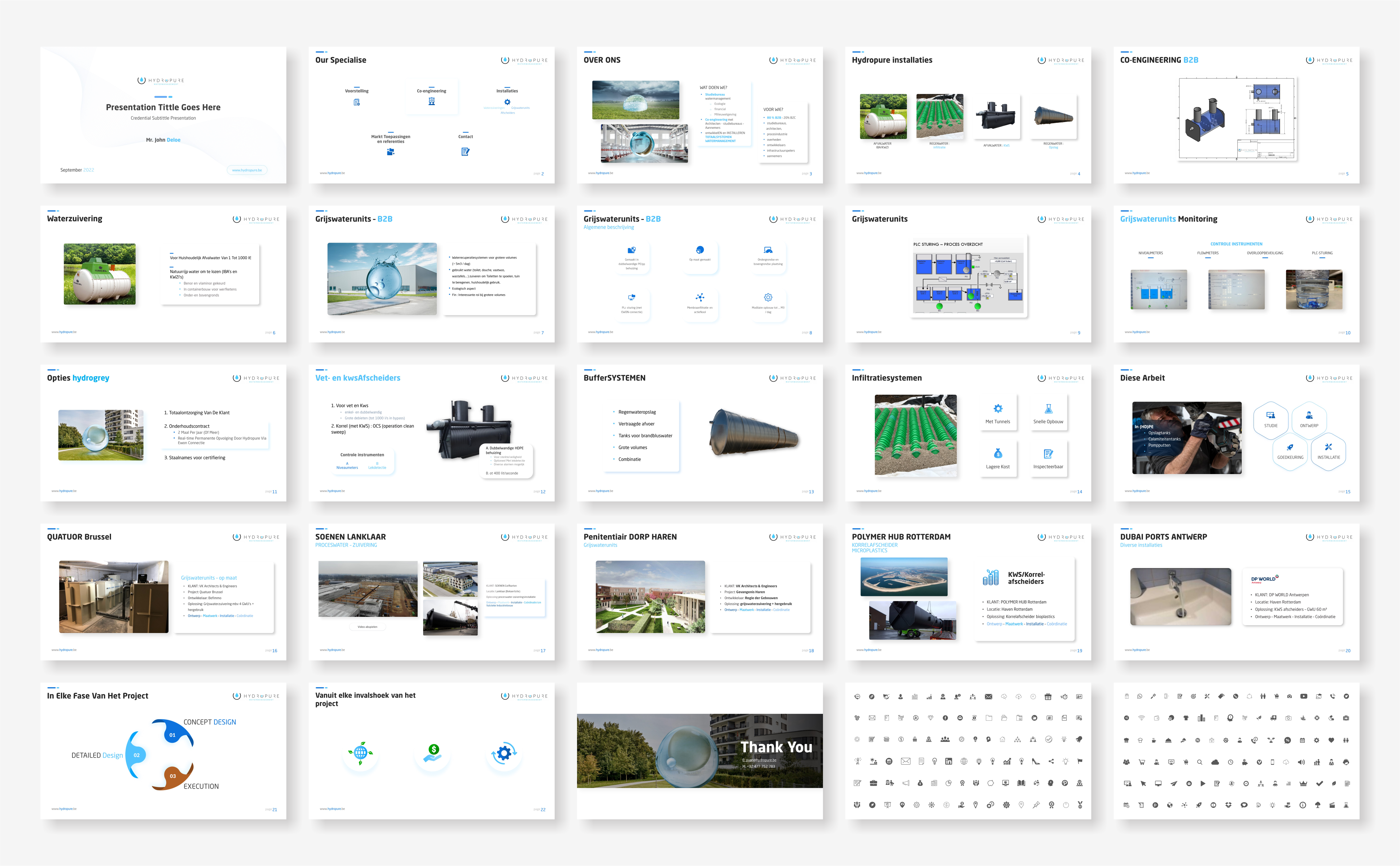1400x866 pixels.
Task: Click the Video afspelen button on Soenen Lanklaar slide
Action: 367,626
